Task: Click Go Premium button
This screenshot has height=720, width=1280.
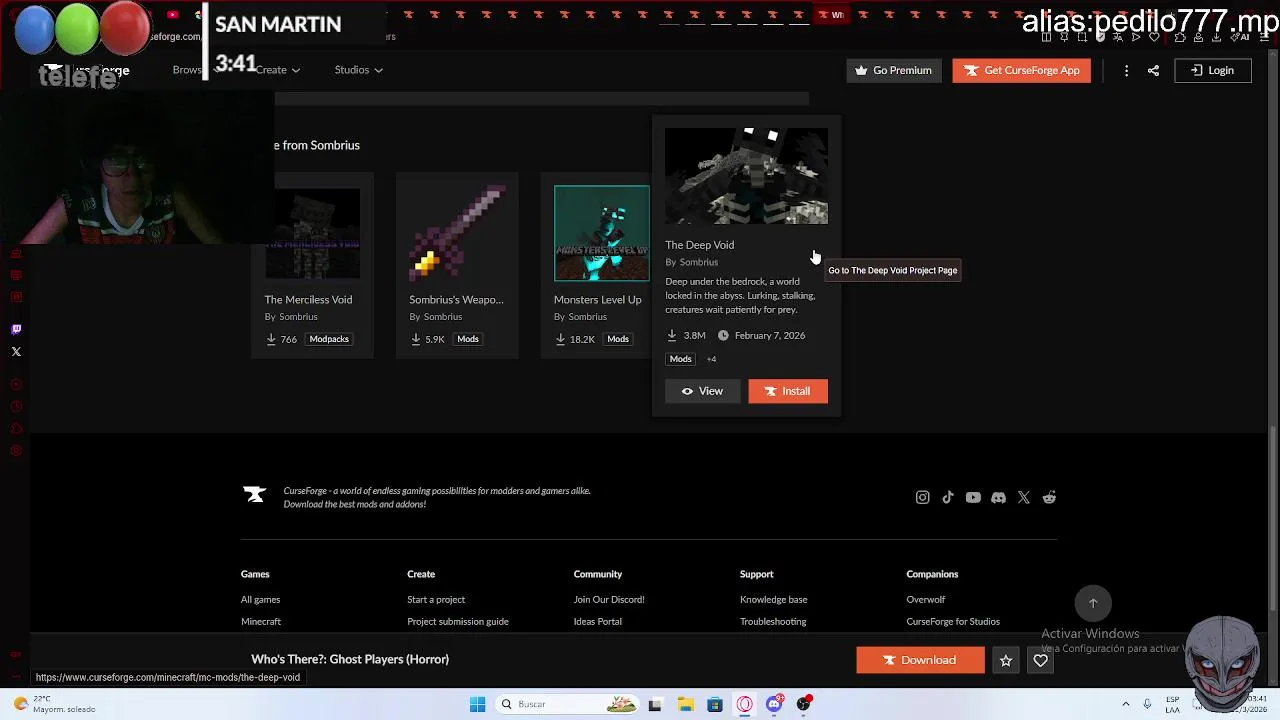Action: [894, 70]
